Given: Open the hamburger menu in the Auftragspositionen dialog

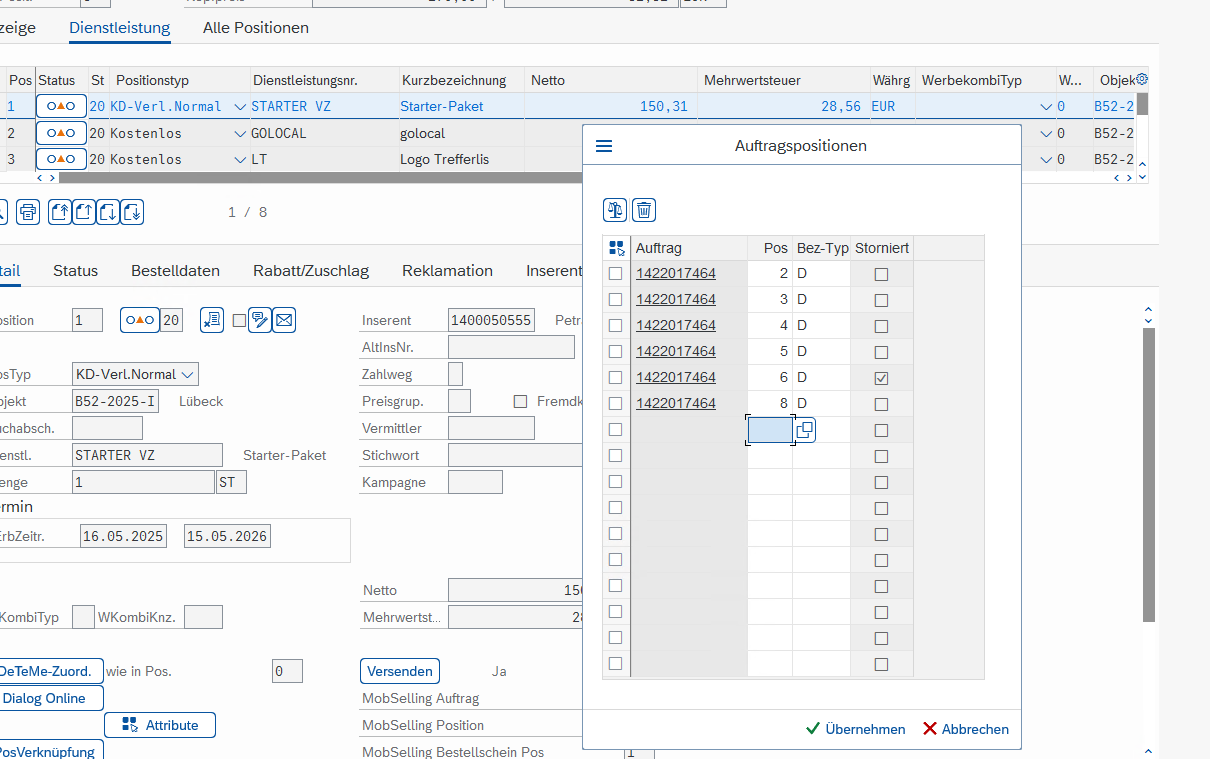Looking at the screenshot, I should point(604,146).
